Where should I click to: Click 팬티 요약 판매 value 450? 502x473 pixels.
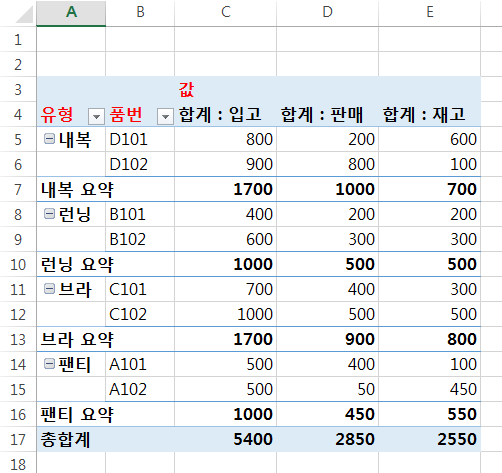360,414
